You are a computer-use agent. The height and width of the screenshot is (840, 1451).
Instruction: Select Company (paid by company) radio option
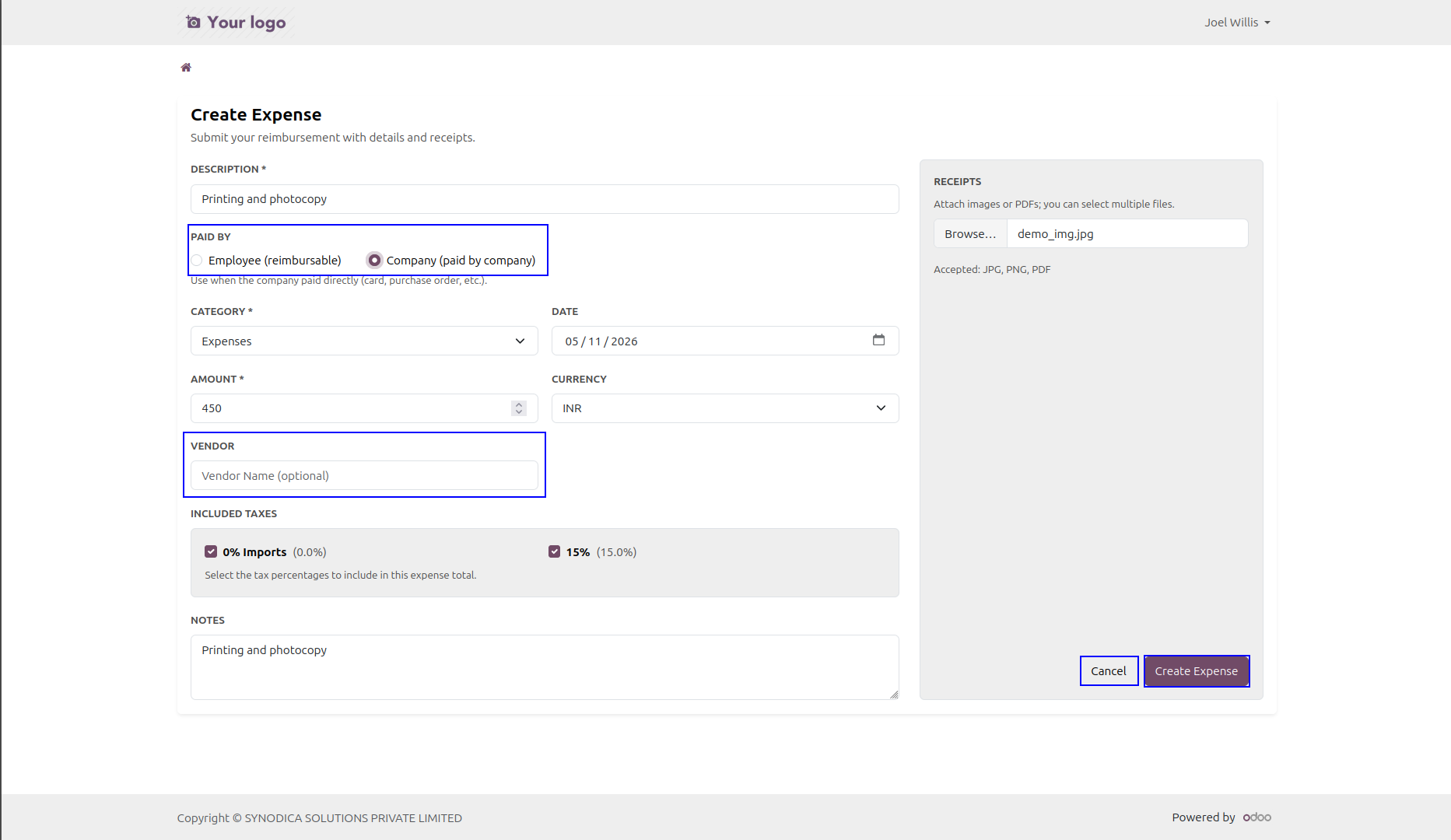[x=374, y=261]
